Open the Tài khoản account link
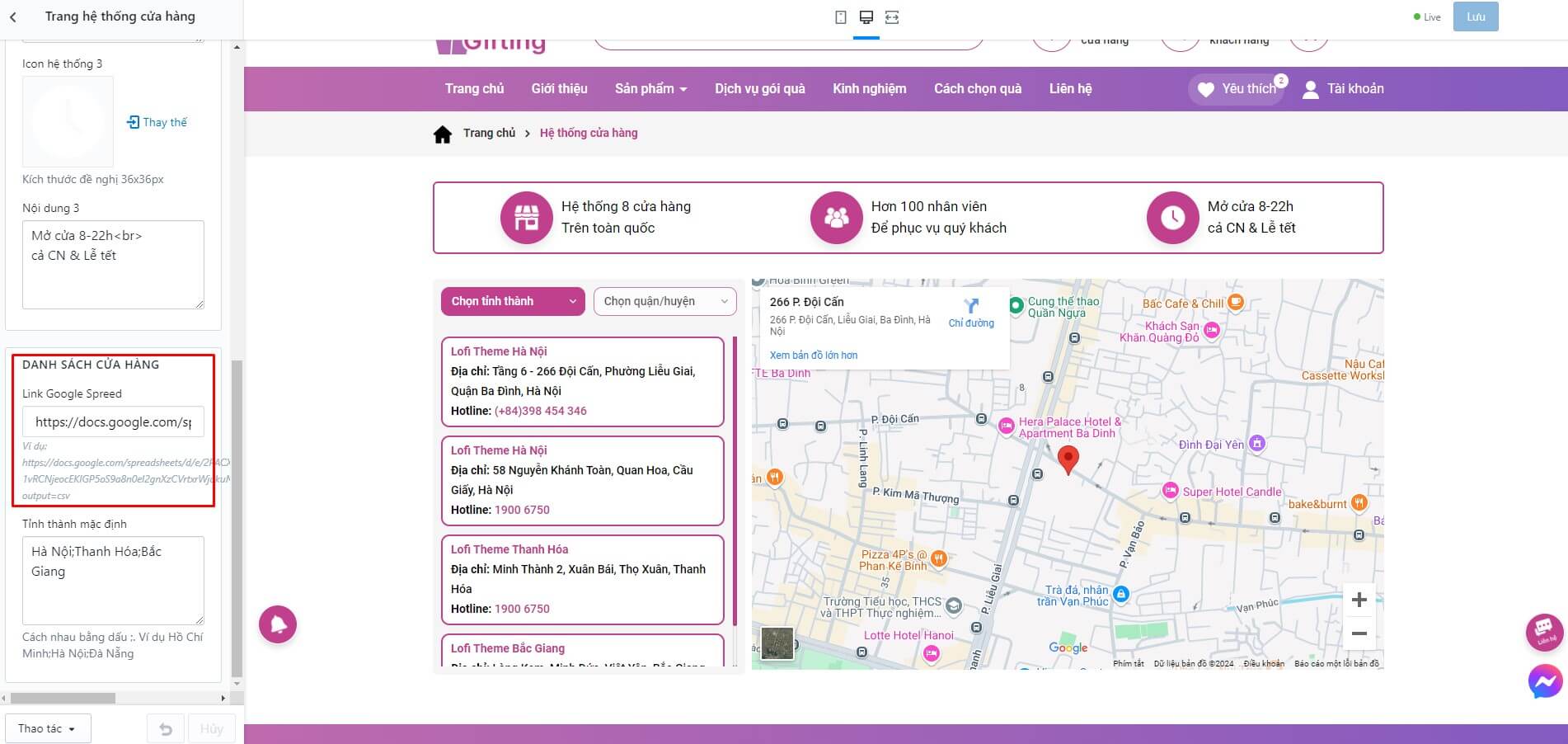 [1343, 89]
